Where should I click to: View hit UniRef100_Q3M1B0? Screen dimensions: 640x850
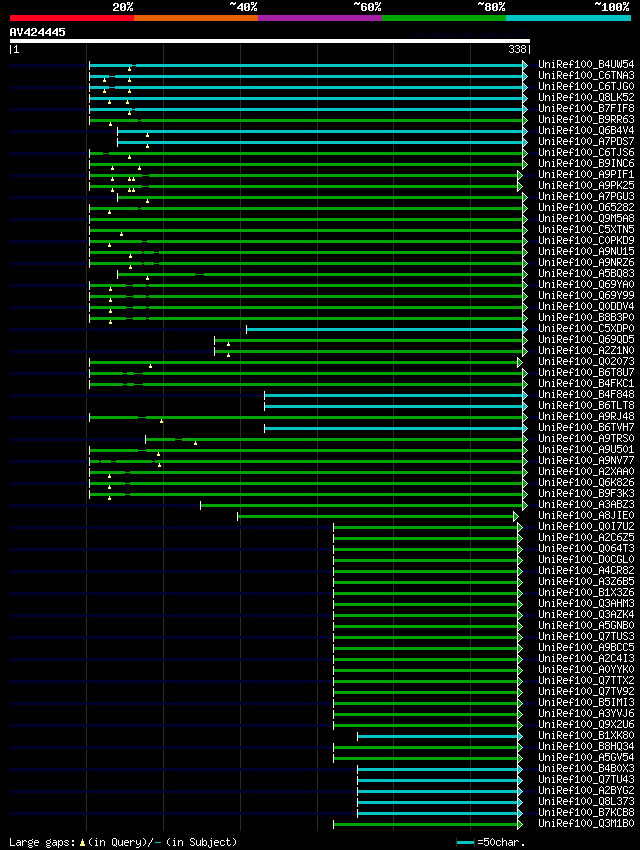point(586,823)
